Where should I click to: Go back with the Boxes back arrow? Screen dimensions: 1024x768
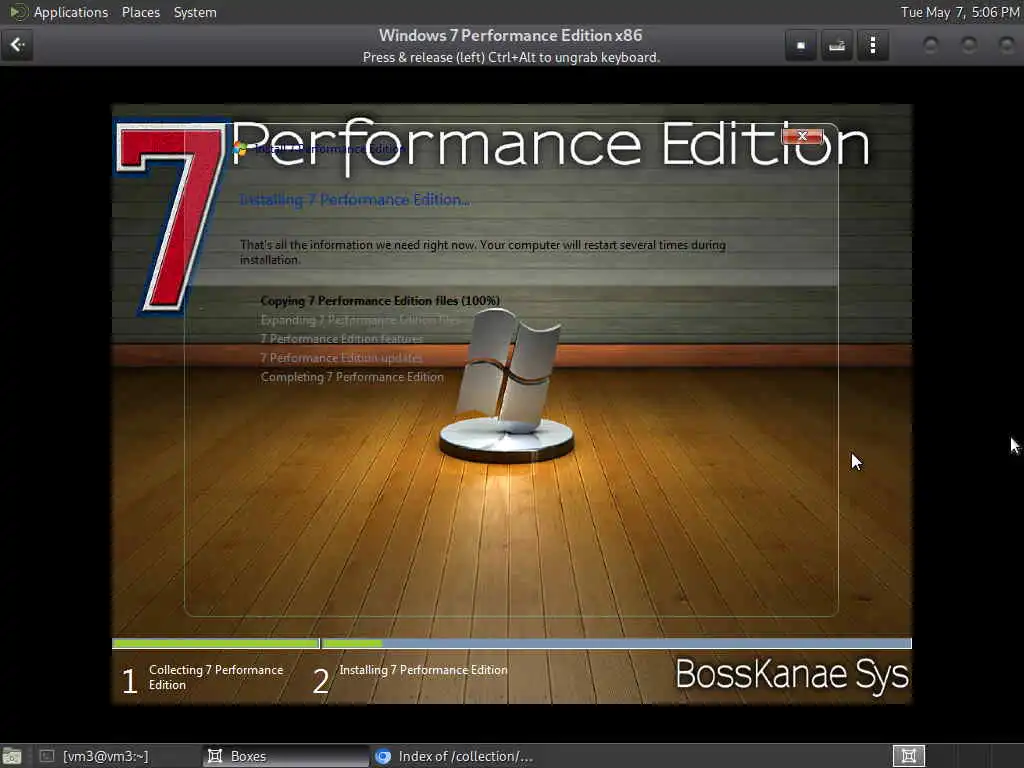(x=17, y=45)
